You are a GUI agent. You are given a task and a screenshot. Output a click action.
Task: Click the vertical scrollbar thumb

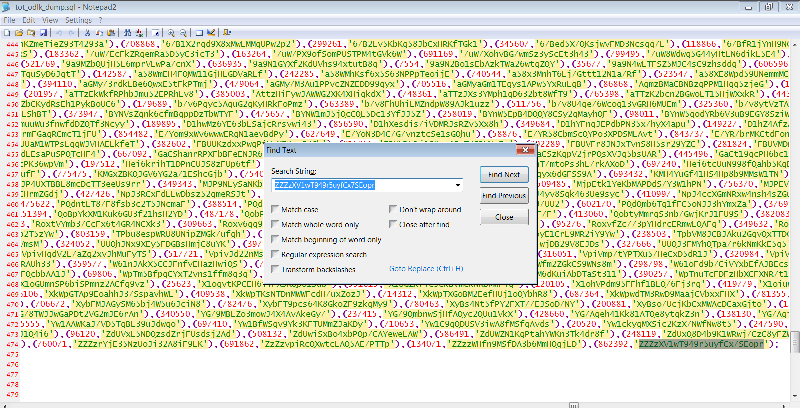795,341
